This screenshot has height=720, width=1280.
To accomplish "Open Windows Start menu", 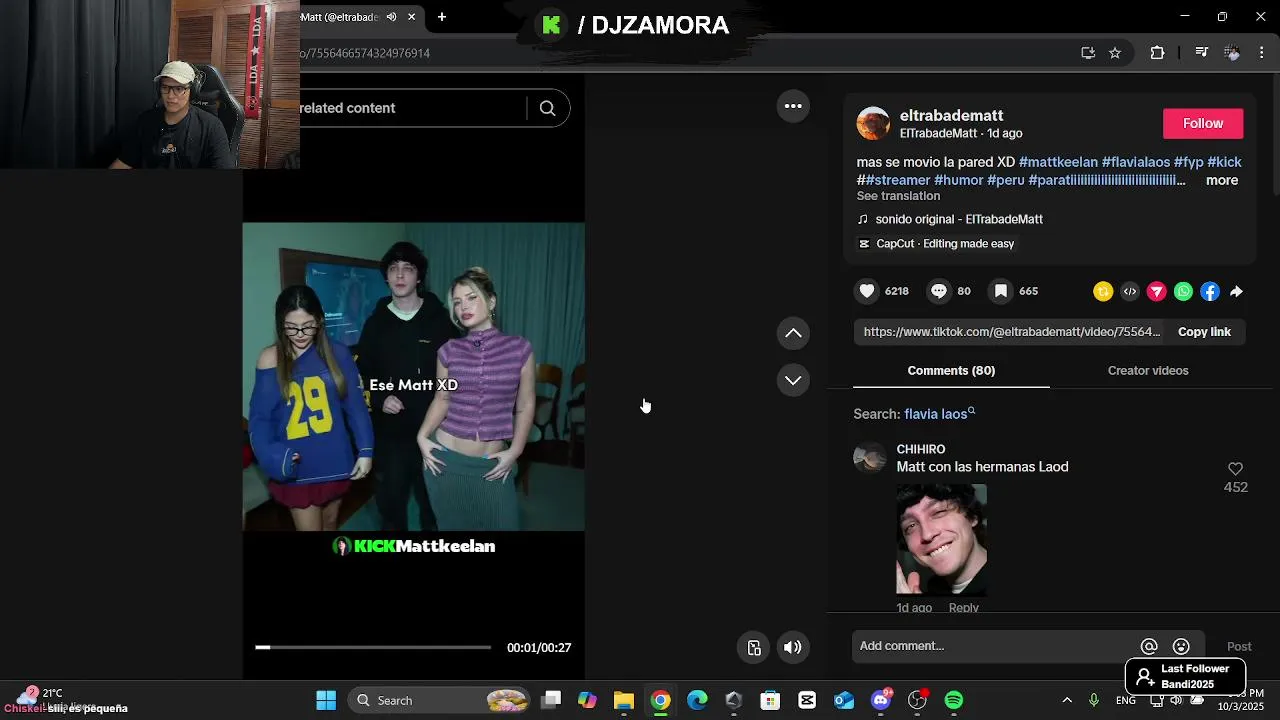I will pos(326,700).
